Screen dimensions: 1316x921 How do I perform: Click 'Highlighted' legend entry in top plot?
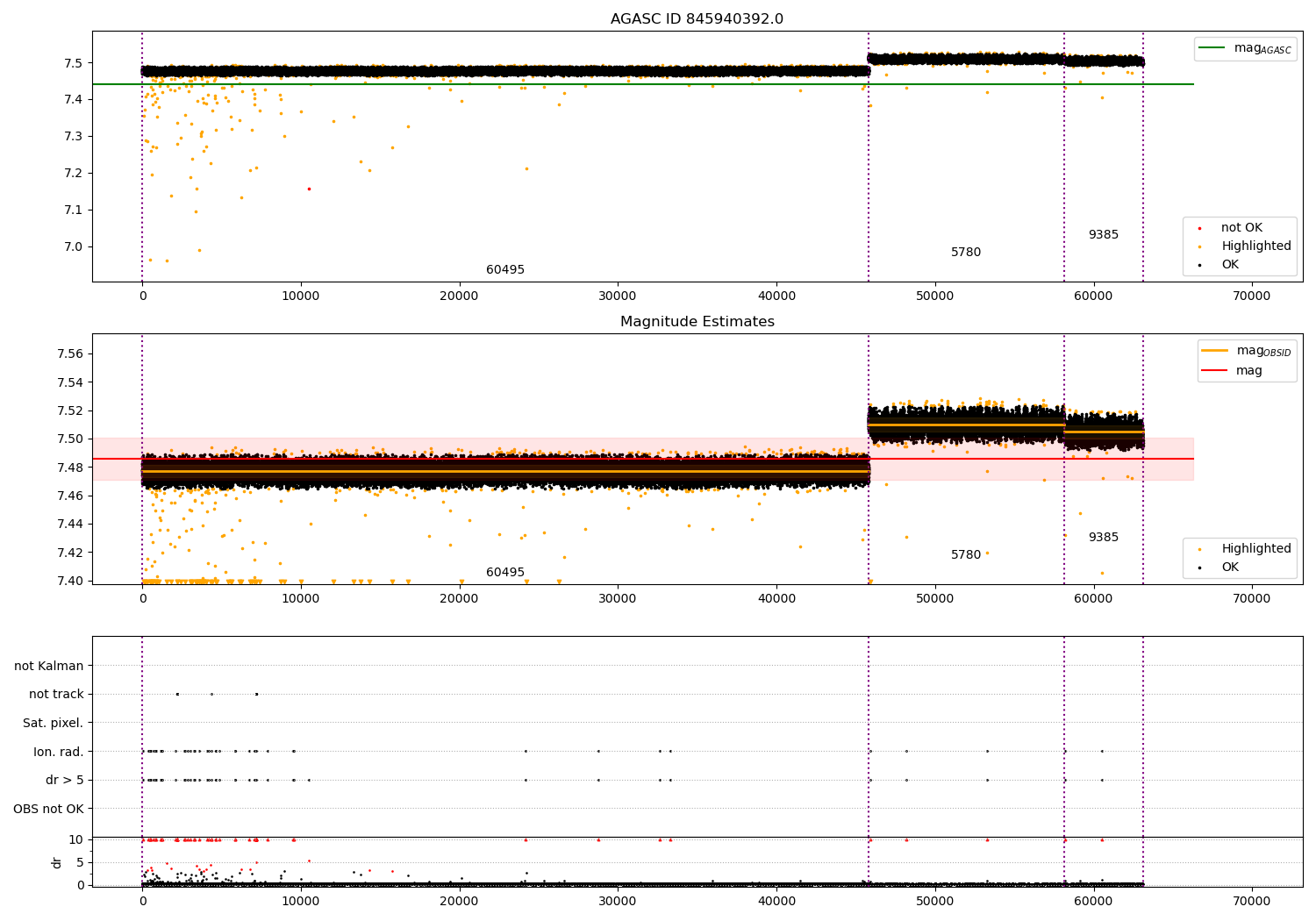click(x=1256, y=246)
